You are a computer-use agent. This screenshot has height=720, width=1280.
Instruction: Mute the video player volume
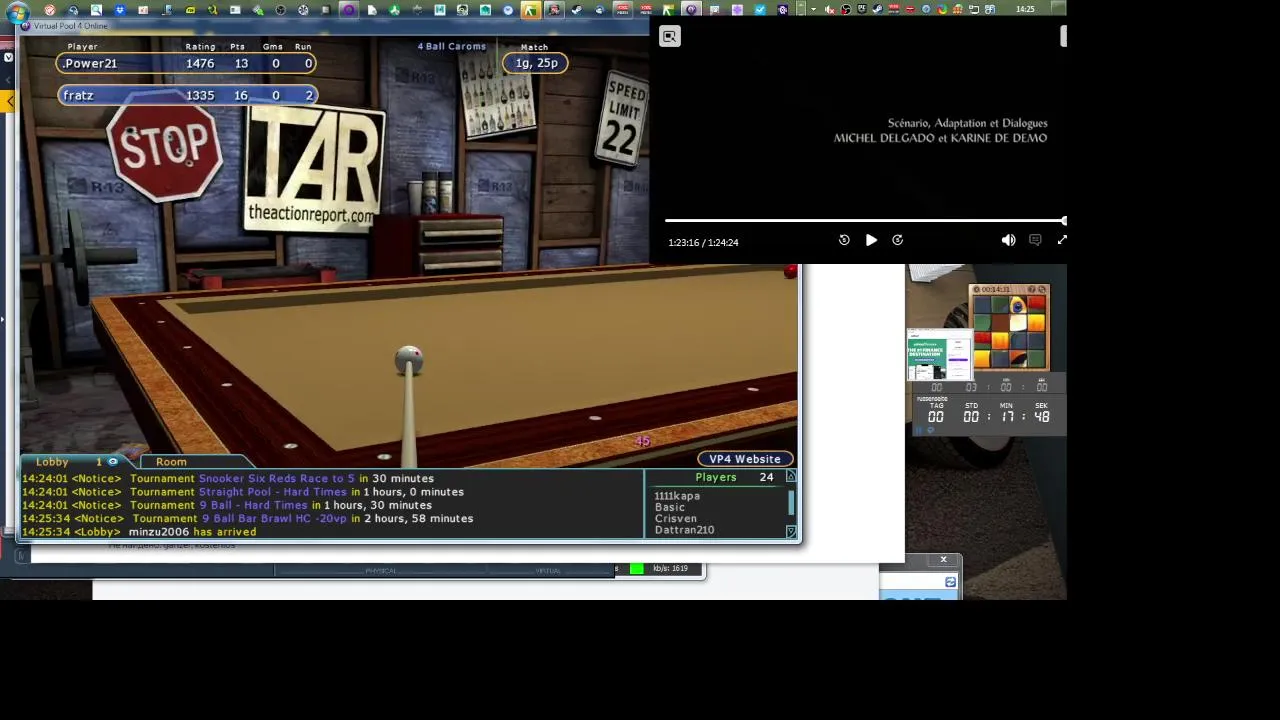coord(1008,240)
